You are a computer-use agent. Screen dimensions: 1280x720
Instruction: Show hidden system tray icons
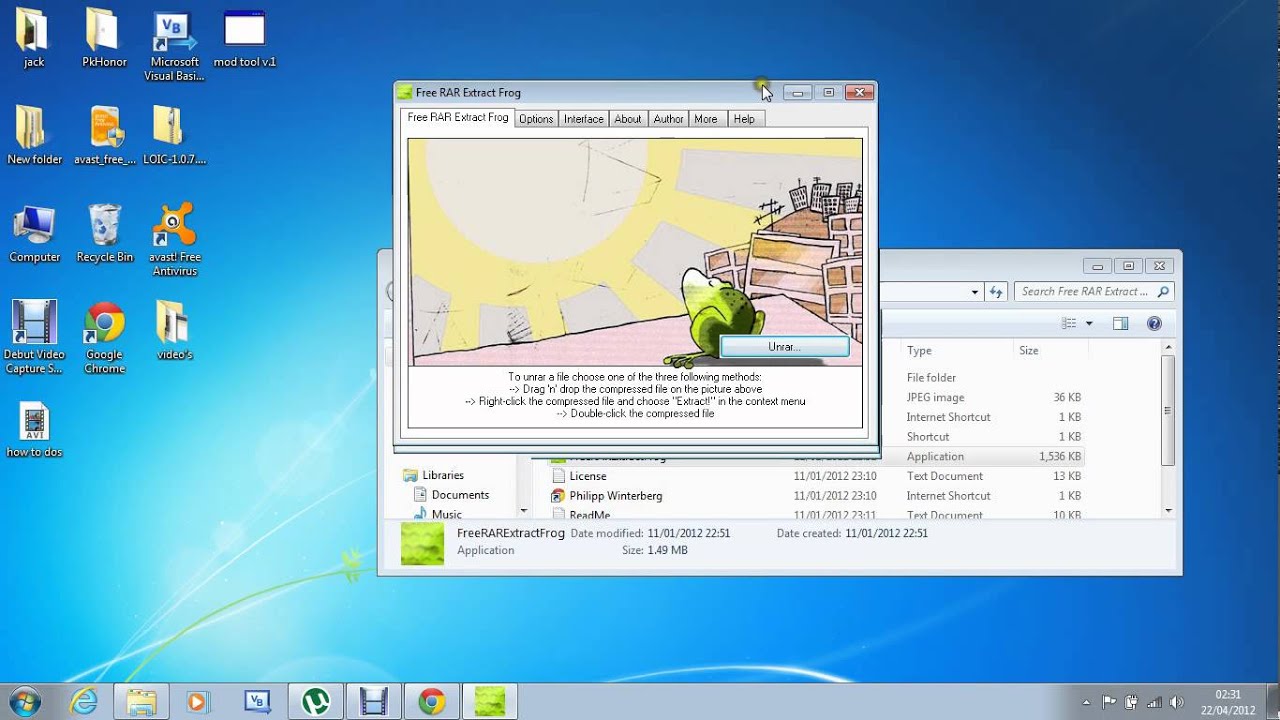(x=1087, y=702)
